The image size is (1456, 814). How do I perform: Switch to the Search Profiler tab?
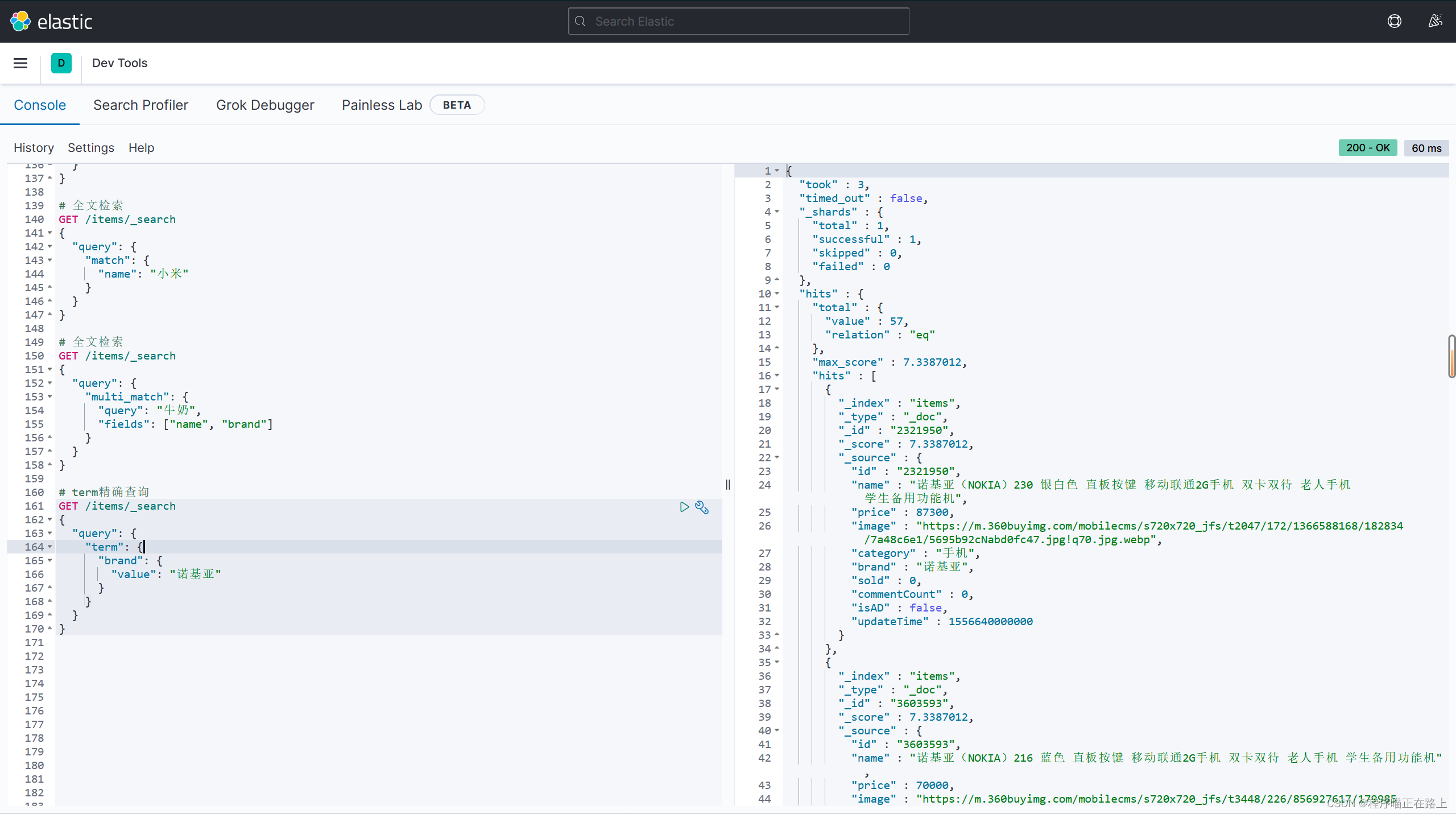click(x=140, y=105)
